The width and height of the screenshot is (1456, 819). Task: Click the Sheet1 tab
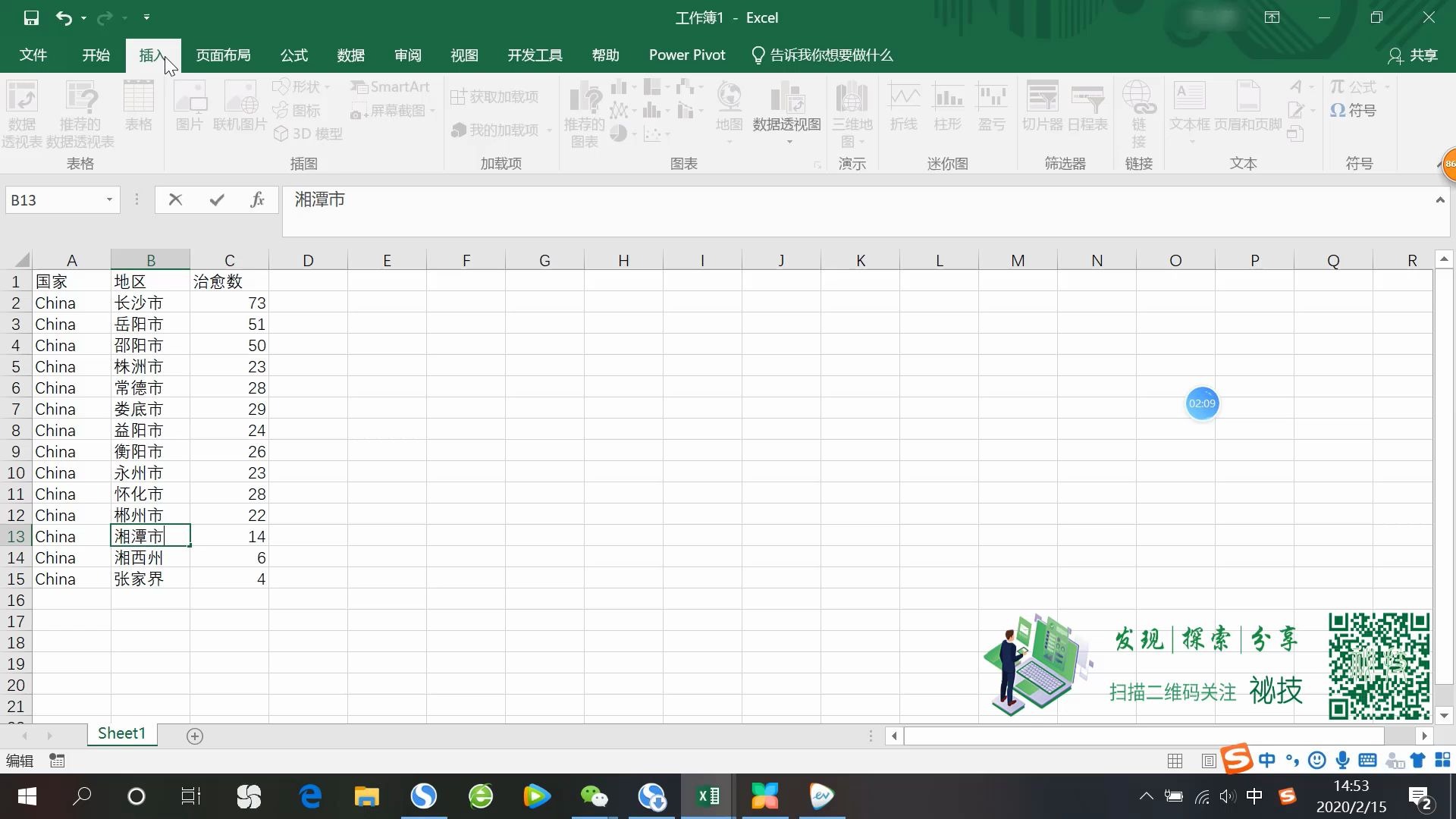121,733
